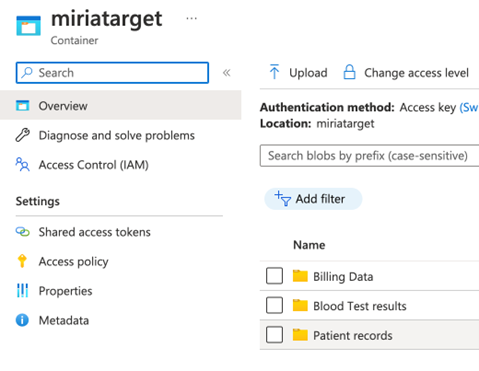The height and width of the screenshot is (371, 479).
Task: Focus the Search blobs by prefix field
Action: pyautogui.click(x=369, y=155)
